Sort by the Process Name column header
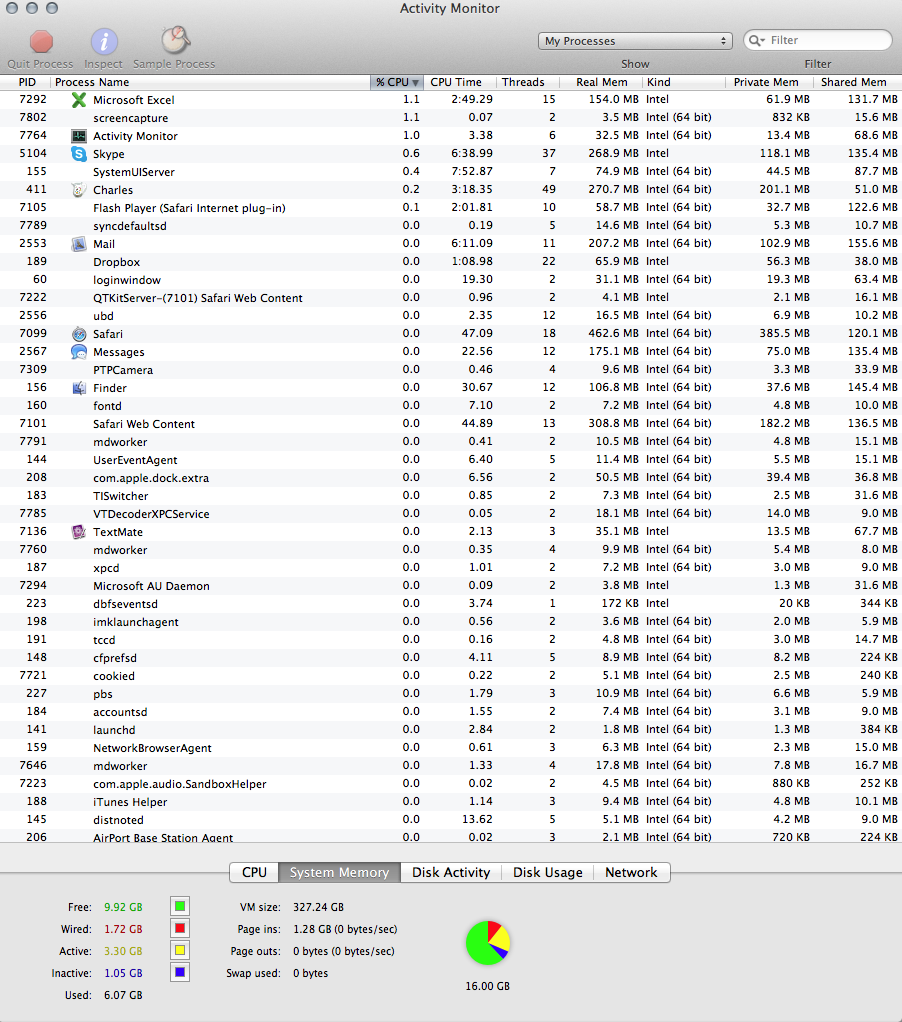 (210, 82)
